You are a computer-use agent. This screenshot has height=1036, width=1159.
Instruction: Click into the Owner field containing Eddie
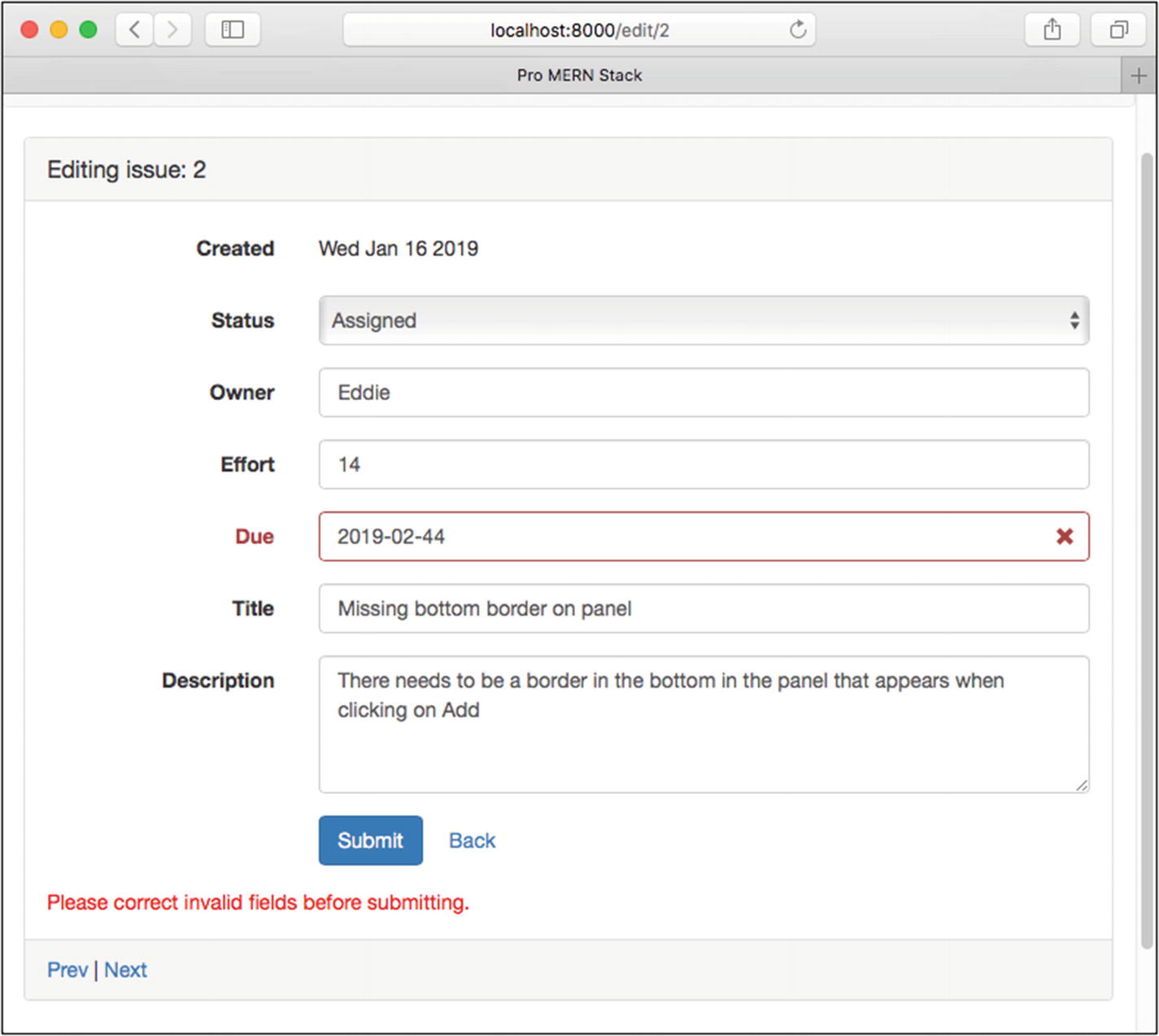pos(704,393)
